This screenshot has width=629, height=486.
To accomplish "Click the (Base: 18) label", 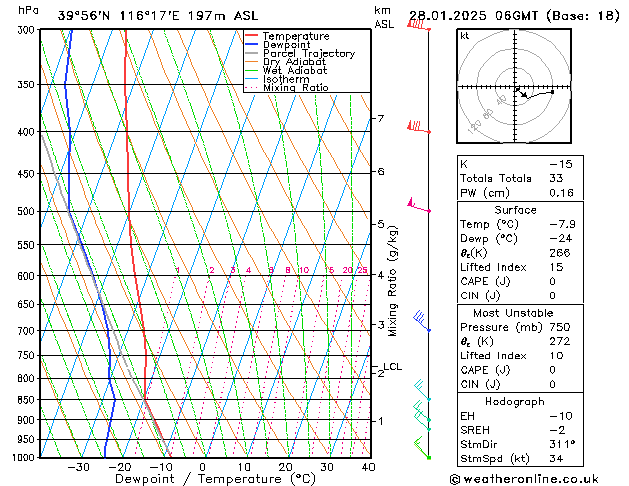I will pos(583,16).
